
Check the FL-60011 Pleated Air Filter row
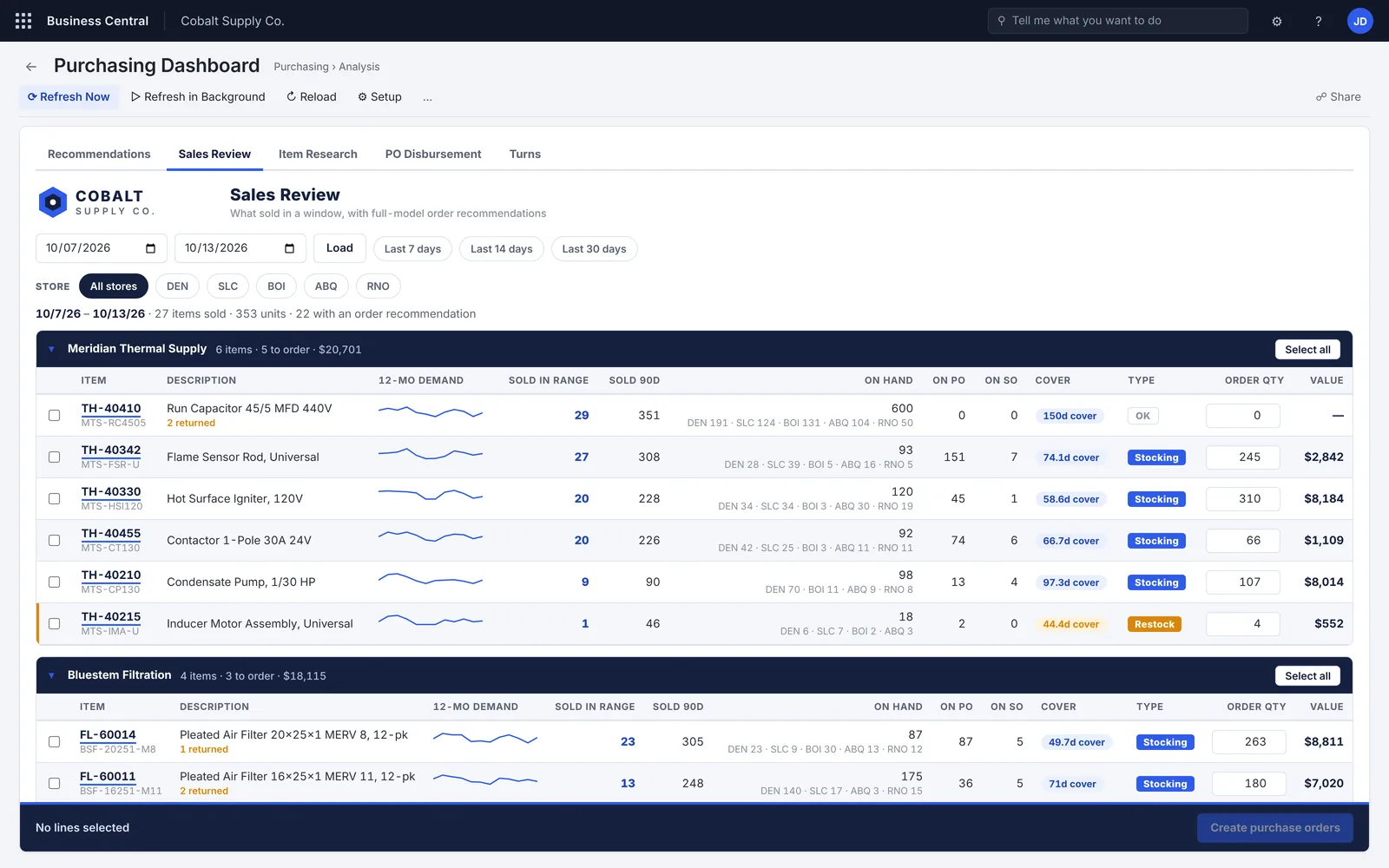[54, 784]
